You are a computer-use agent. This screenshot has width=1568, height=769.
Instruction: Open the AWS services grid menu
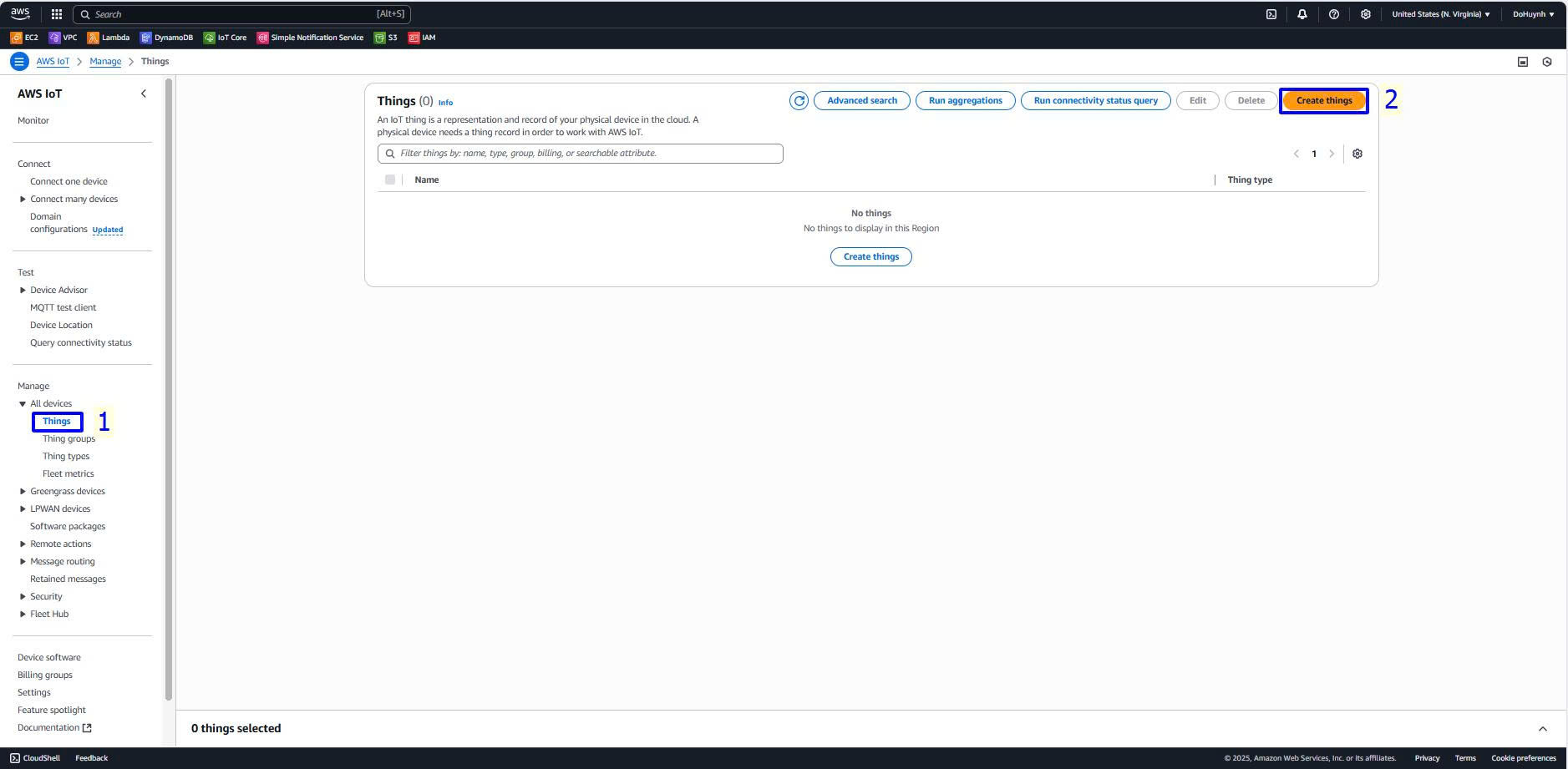coord(57,14)
